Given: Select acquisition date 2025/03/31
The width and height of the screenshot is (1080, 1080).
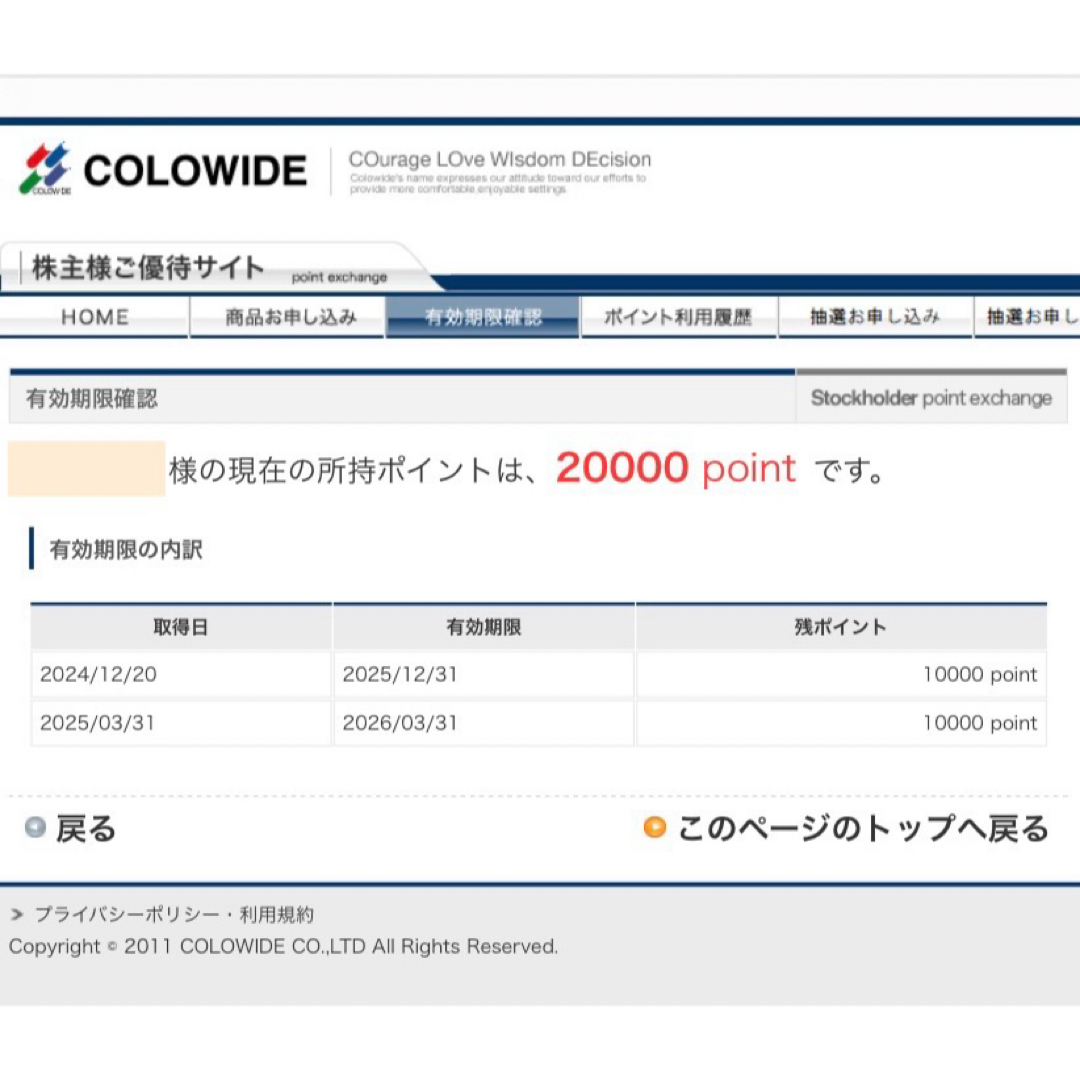Looking at the screenshot, I should pos(98,723).
